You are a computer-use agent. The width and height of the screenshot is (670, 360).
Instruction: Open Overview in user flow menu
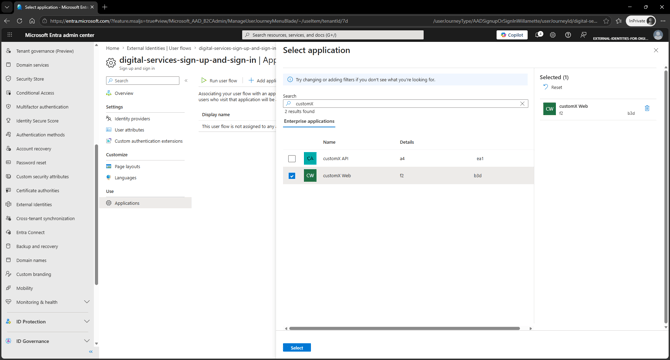(x=123, y=93)
